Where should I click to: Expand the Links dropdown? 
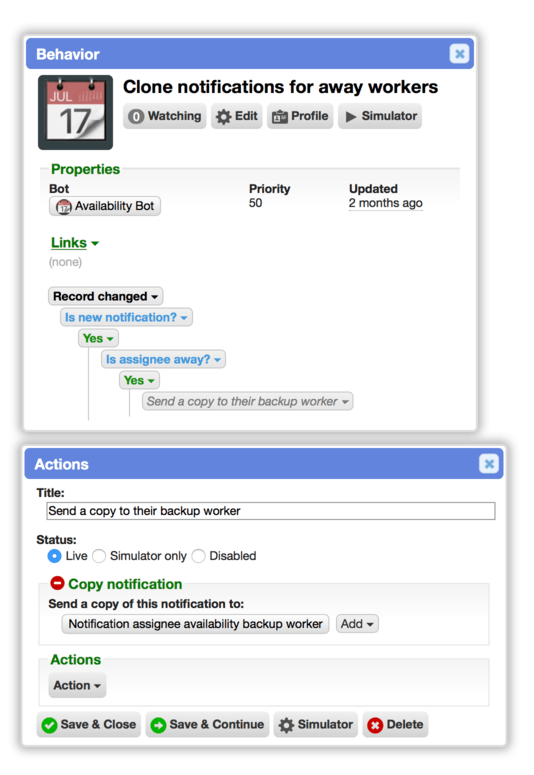click(x=75, y=243)
